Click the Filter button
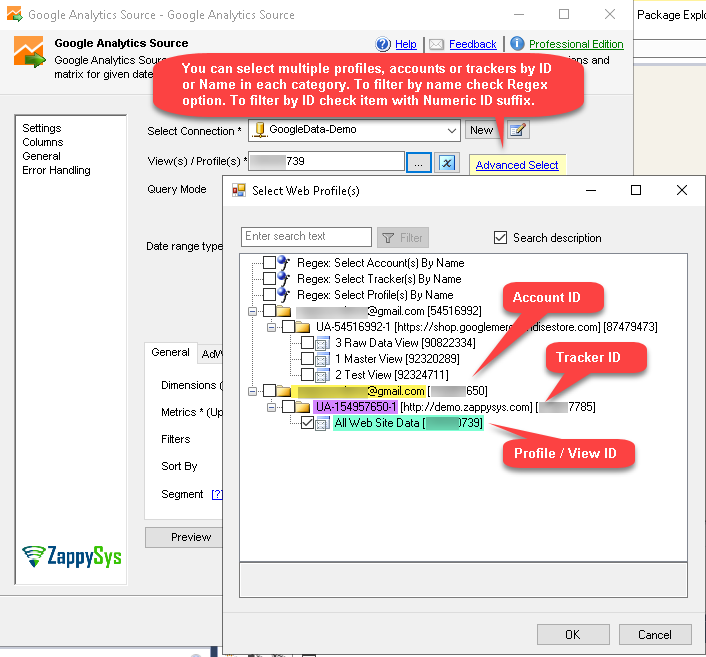The image size is (706, 657). (x=403, y=237)
